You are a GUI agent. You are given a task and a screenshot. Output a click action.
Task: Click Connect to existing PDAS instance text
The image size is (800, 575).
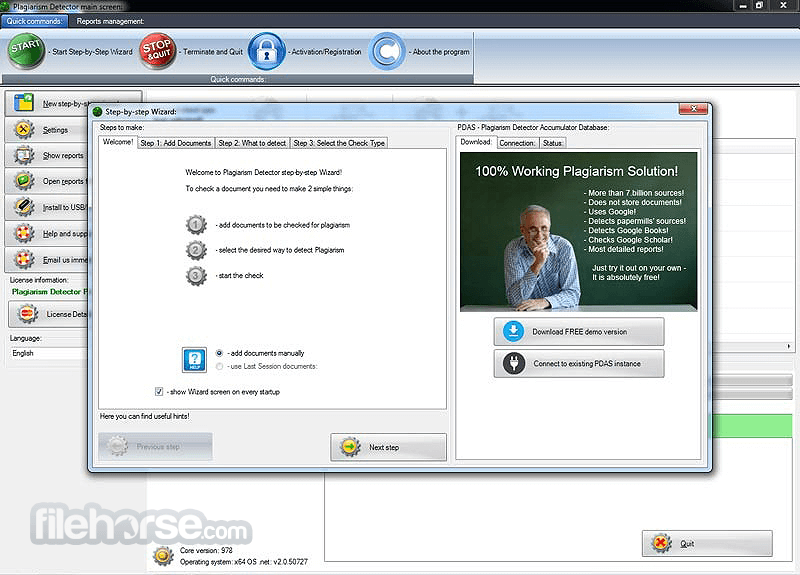587,364
